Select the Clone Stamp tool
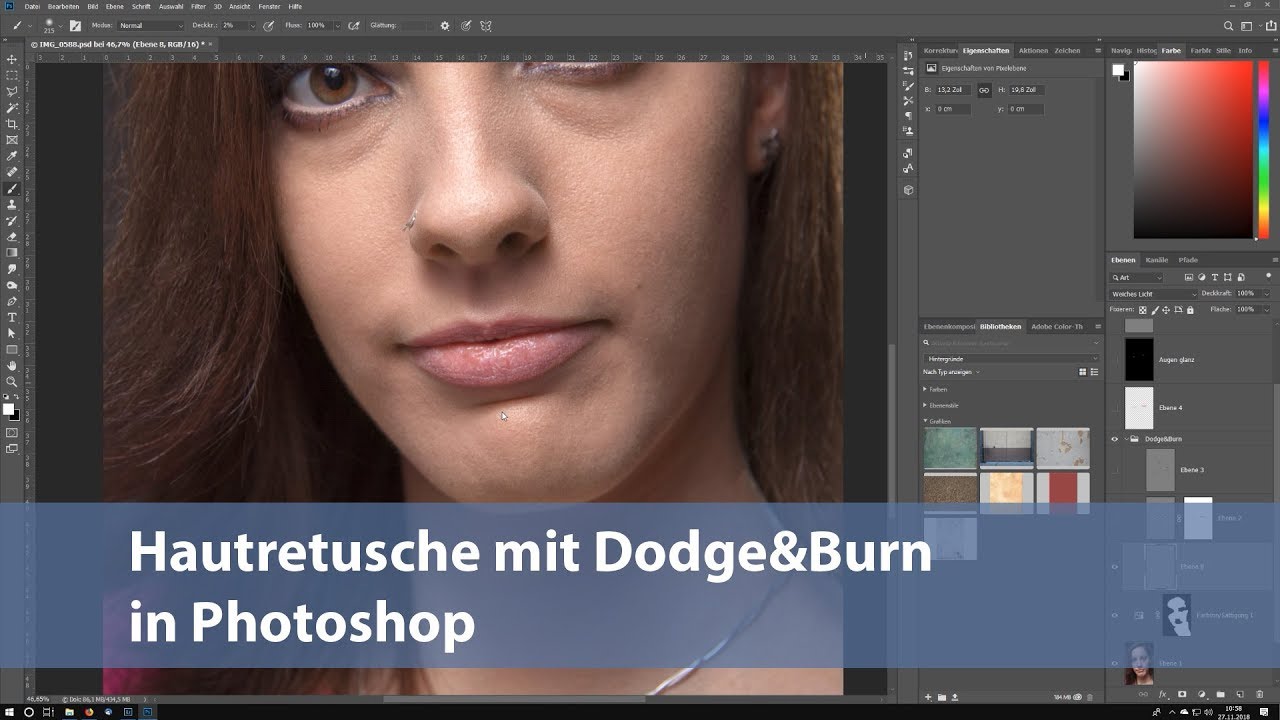This screenshot has height=720, width=1280. (x=12, y=204)
